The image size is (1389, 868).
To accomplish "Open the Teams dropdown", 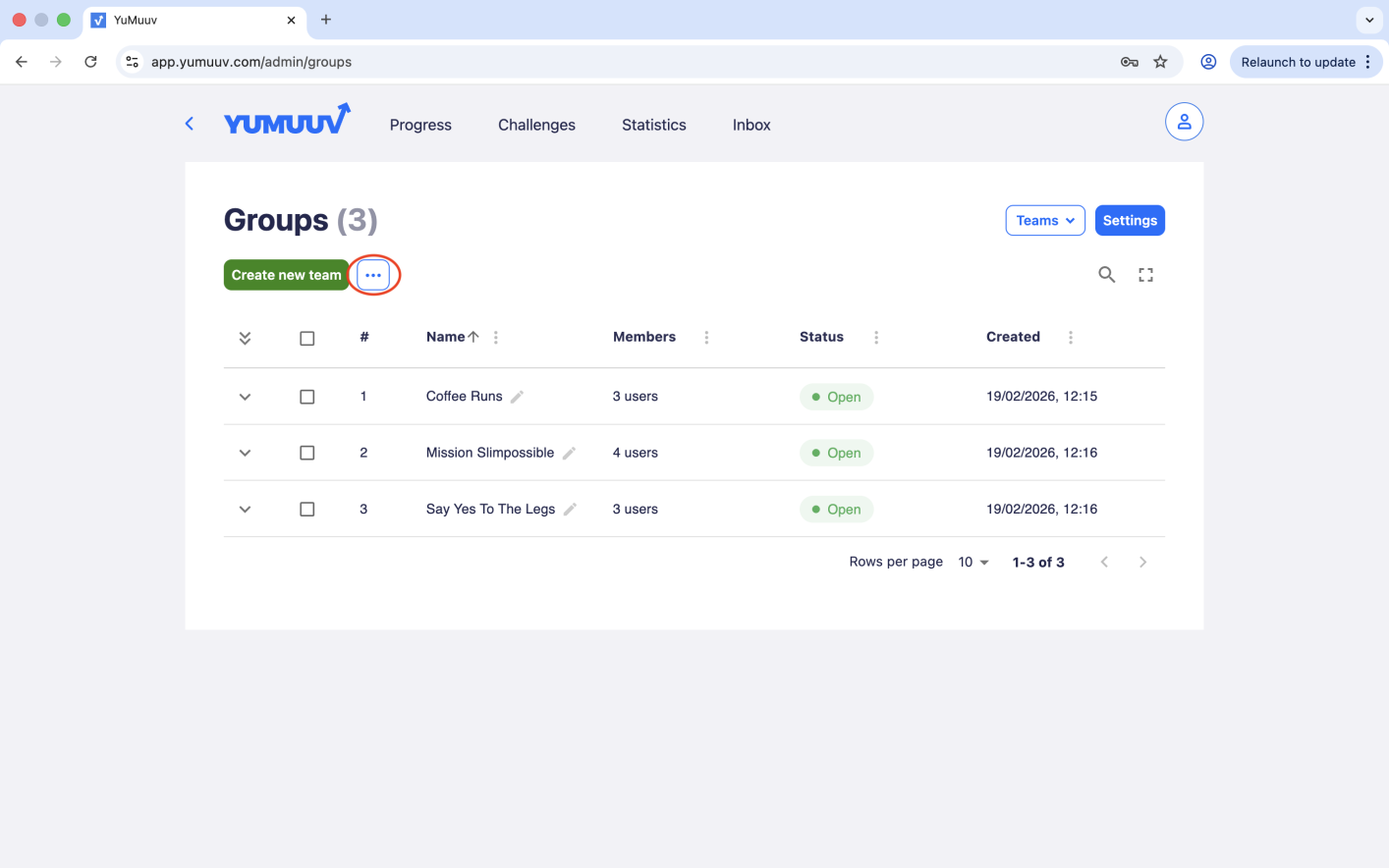I will coord(1044,221).
